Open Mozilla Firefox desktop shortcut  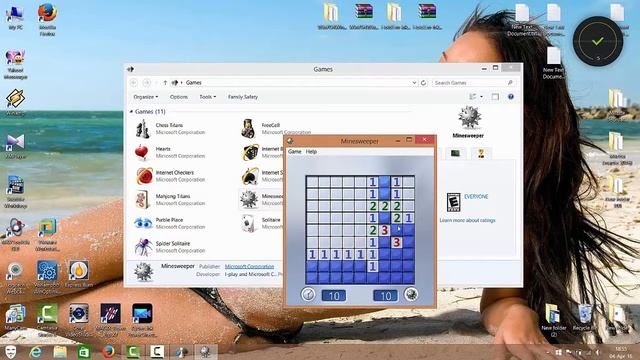(47, 19)
